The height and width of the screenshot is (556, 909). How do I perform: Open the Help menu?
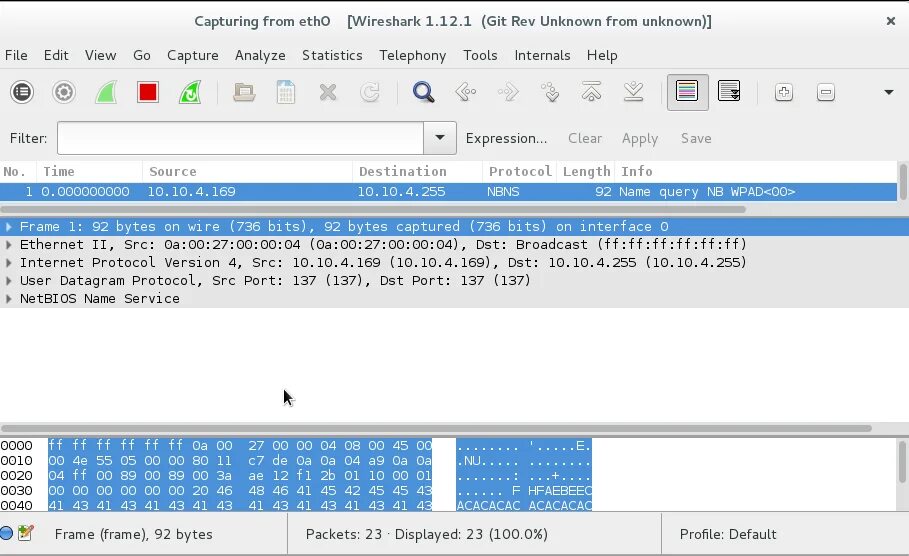point(602,55)
